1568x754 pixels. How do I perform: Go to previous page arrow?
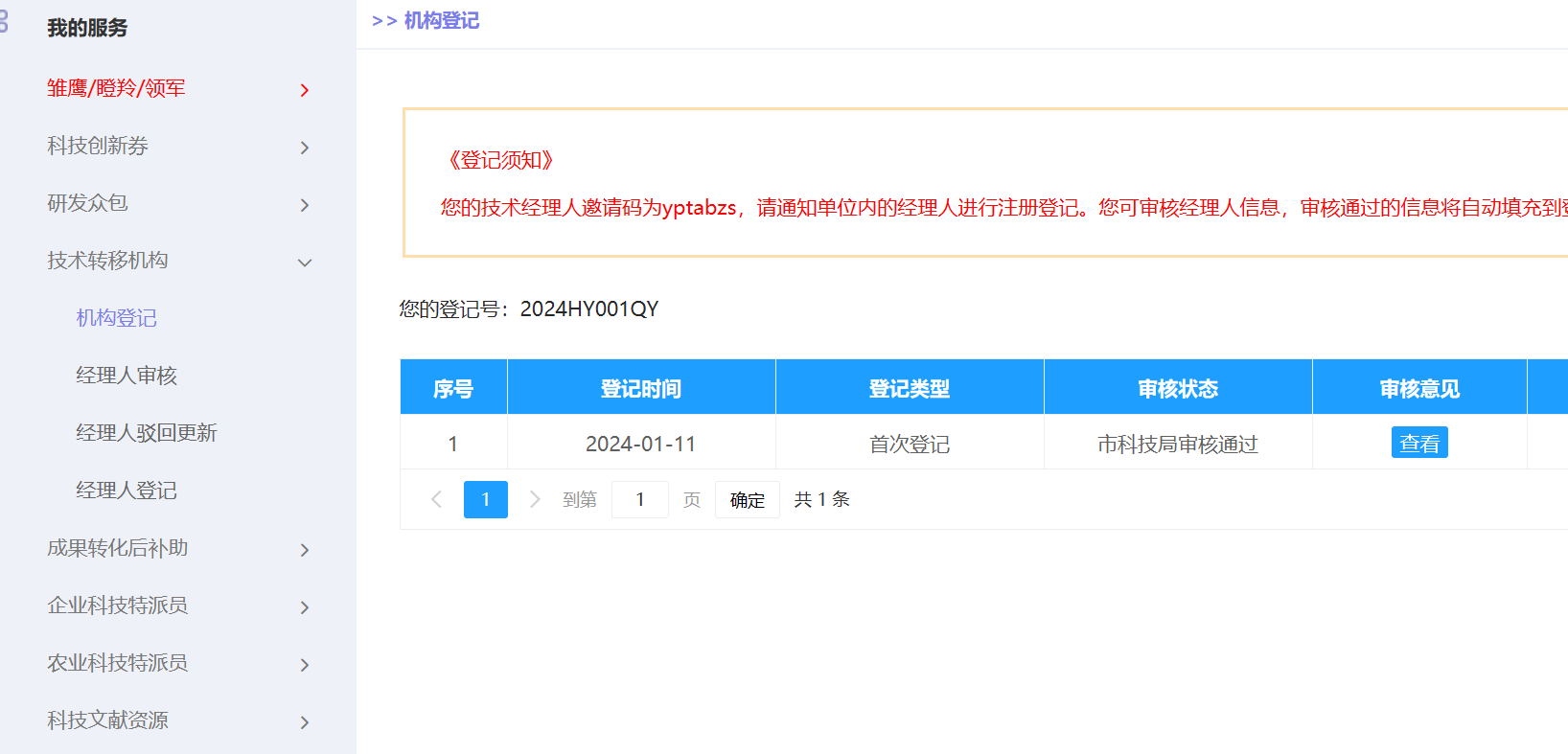coord(437,499)
